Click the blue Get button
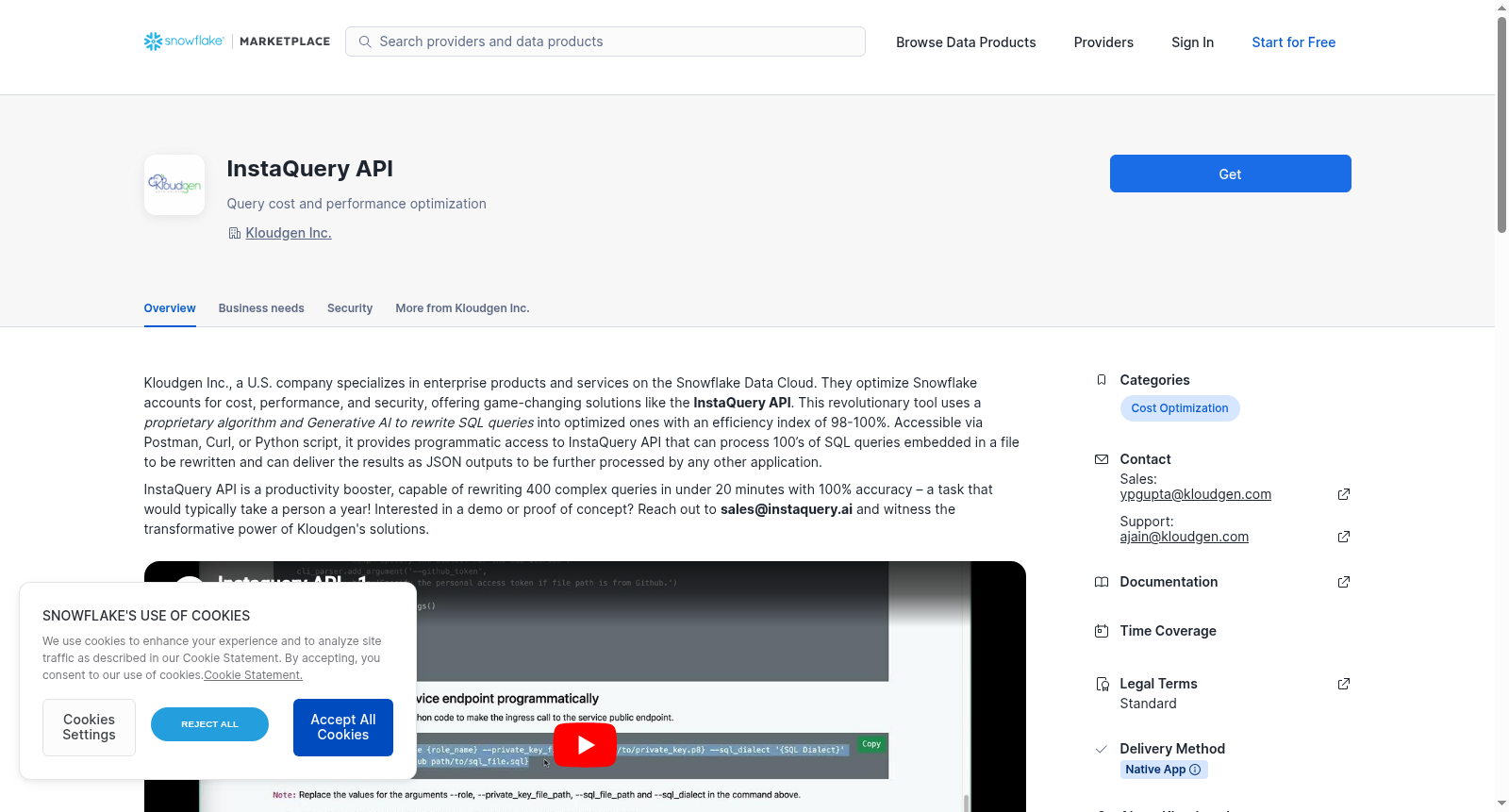This screenshot has width=1509, height=812. point(1231,174)
